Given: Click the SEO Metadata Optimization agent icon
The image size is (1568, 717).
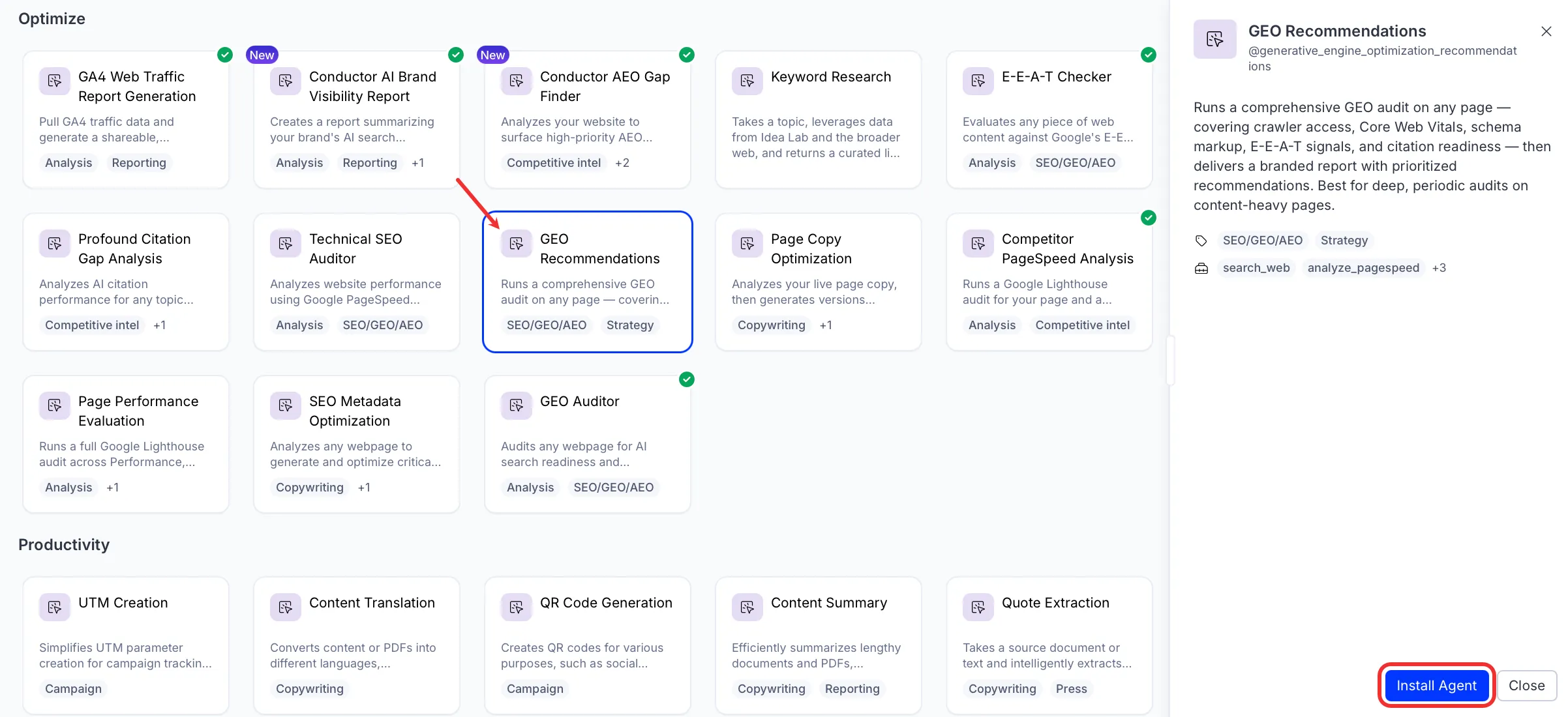Looking at the screenshot, I should coord(286,405).
